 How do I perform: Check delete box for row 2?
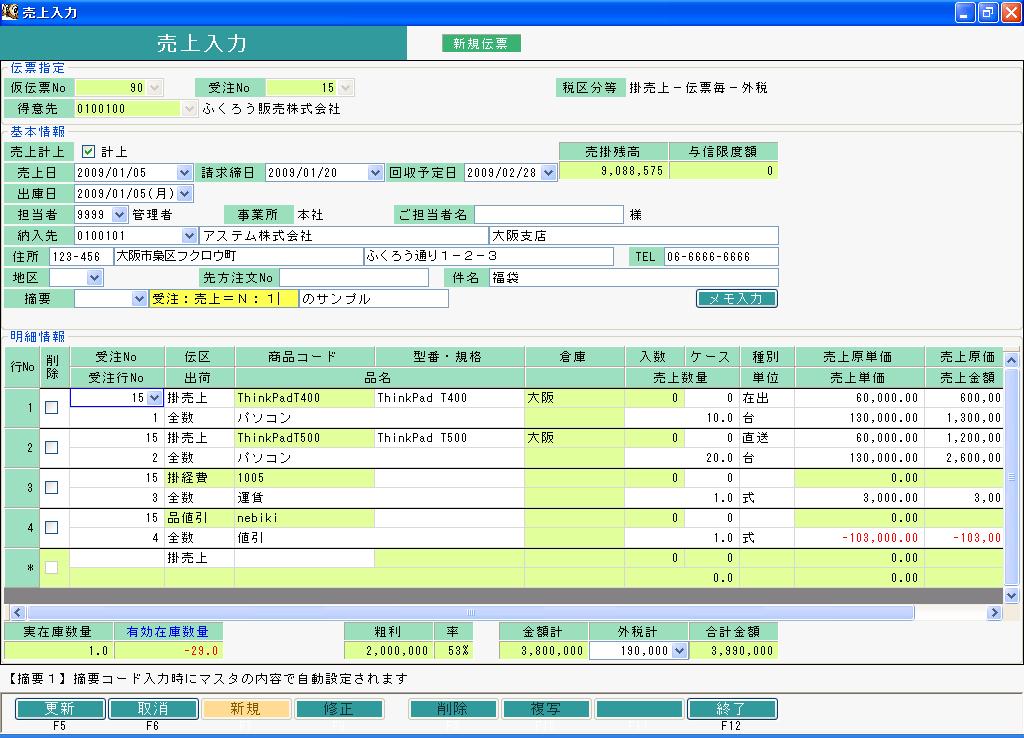[52, 447]
